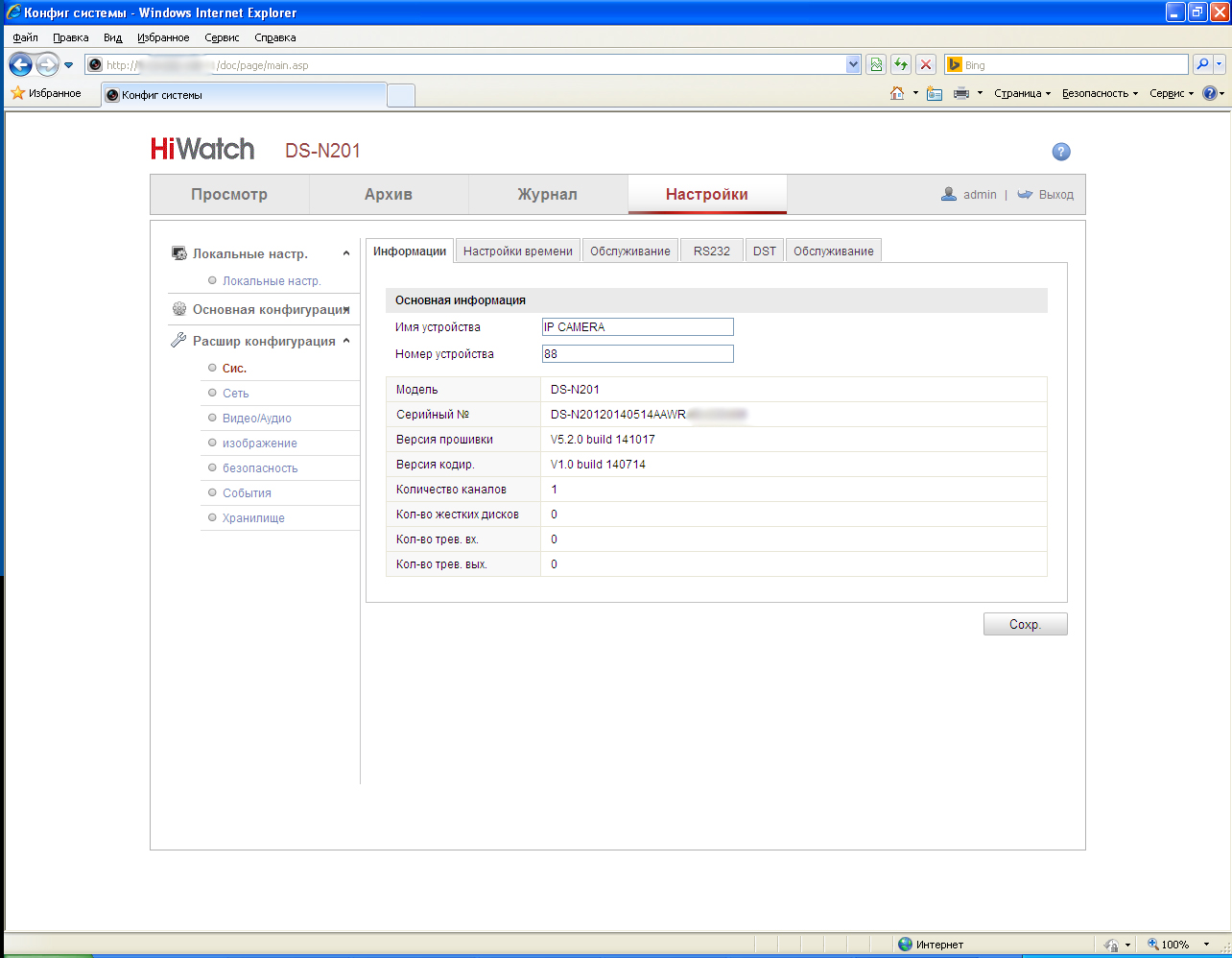Viewport: 1232px width, 958px height.
Task: Click the gear icon beside Основная конфигурация
Action: click(x=179, y=309)
